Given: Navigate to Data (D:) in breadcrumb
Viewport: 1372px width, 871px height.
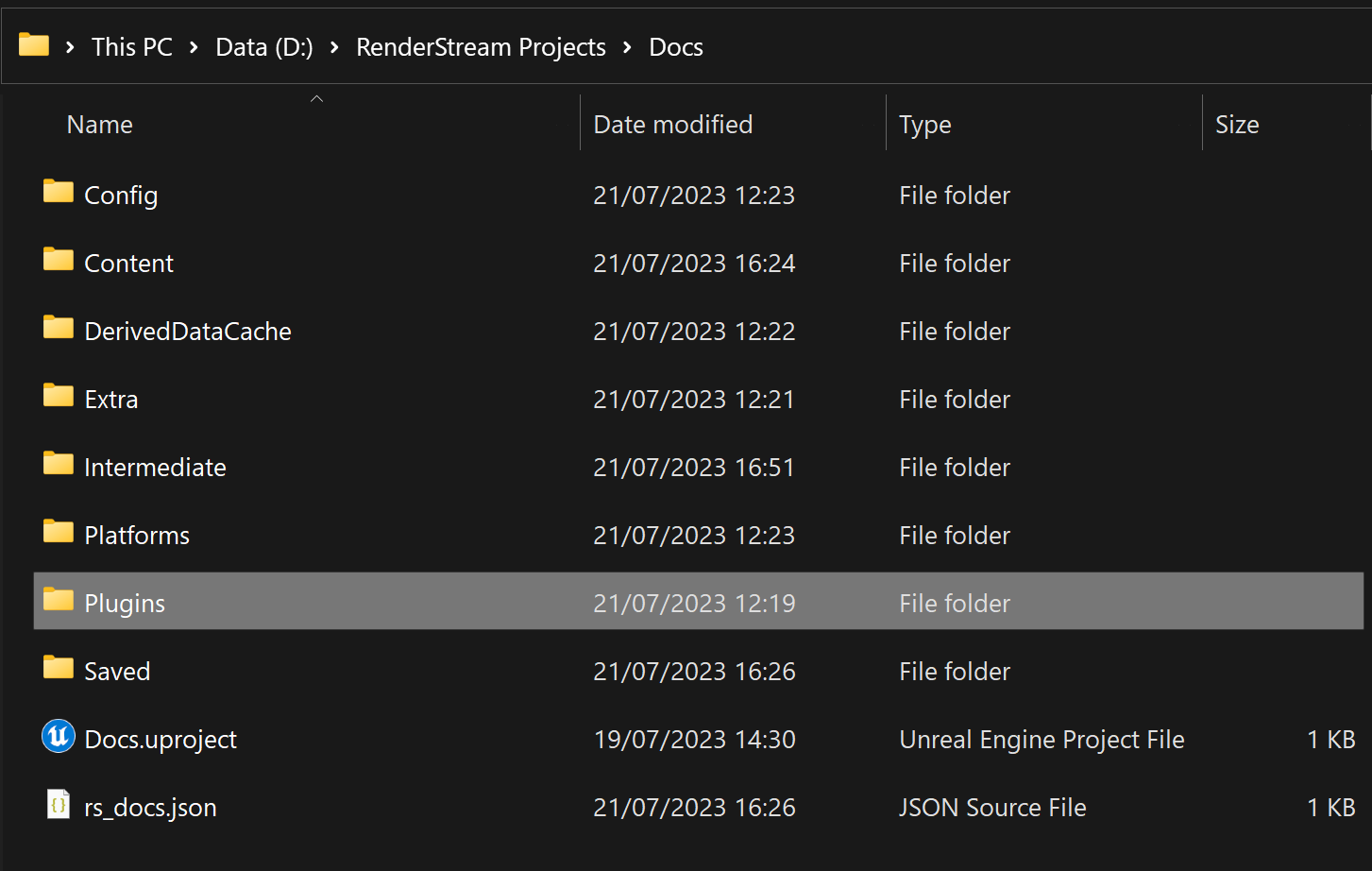Looking at the screenshot, I should pyautogui.click(x=264, y=47).
